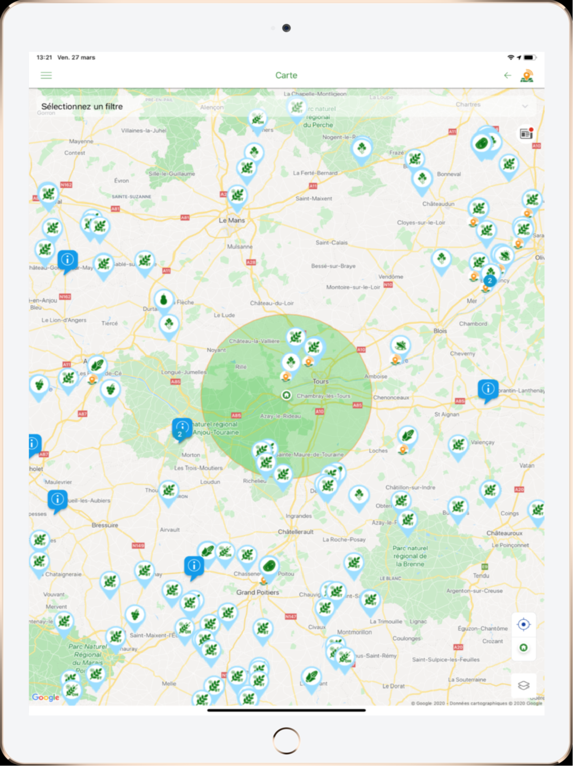Screen dimensions: 576x768
Task: Open the orange location marker icon in header
Action: [527, 76]
